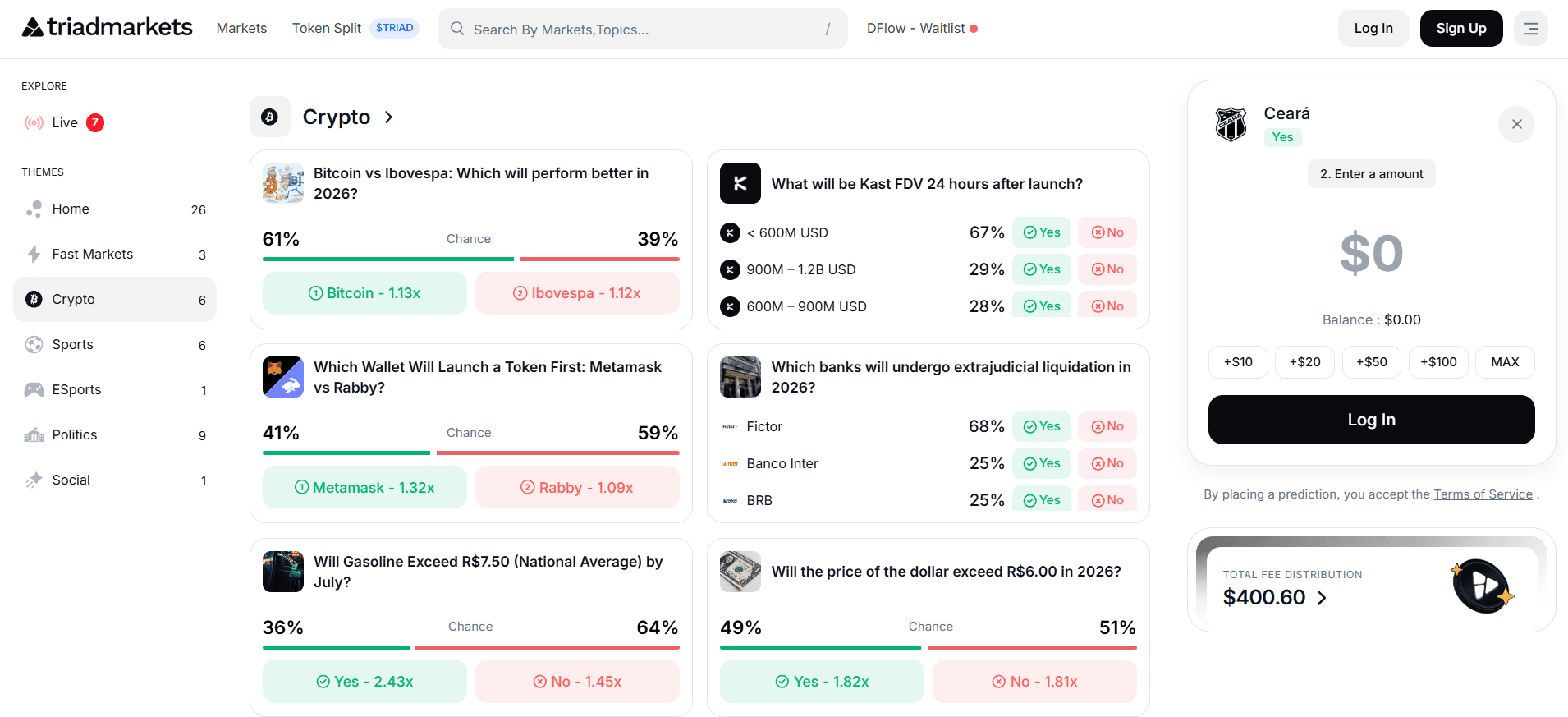Expand Total Fee Distribution arrow
Screen dimensions: 1568x717
coord(1322,598)
